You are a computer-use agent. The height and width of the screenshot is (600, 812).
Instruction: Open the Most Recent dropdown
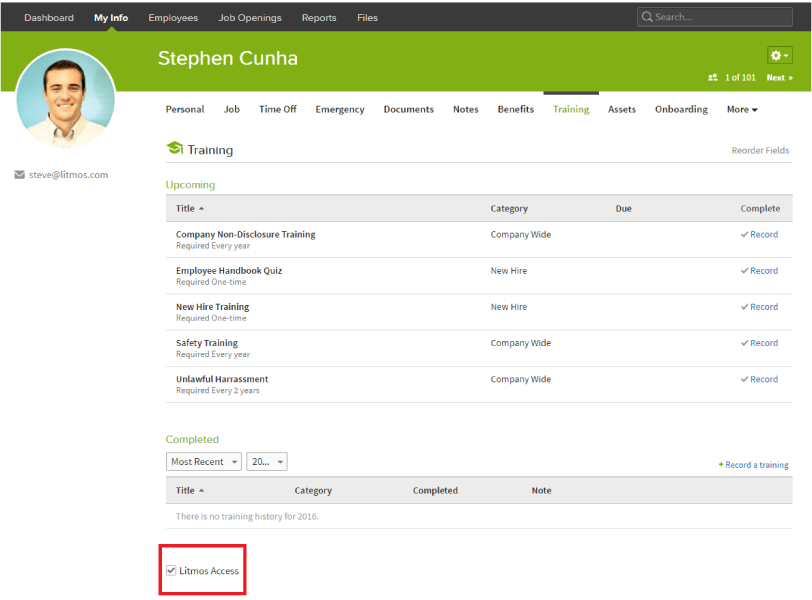204,462
